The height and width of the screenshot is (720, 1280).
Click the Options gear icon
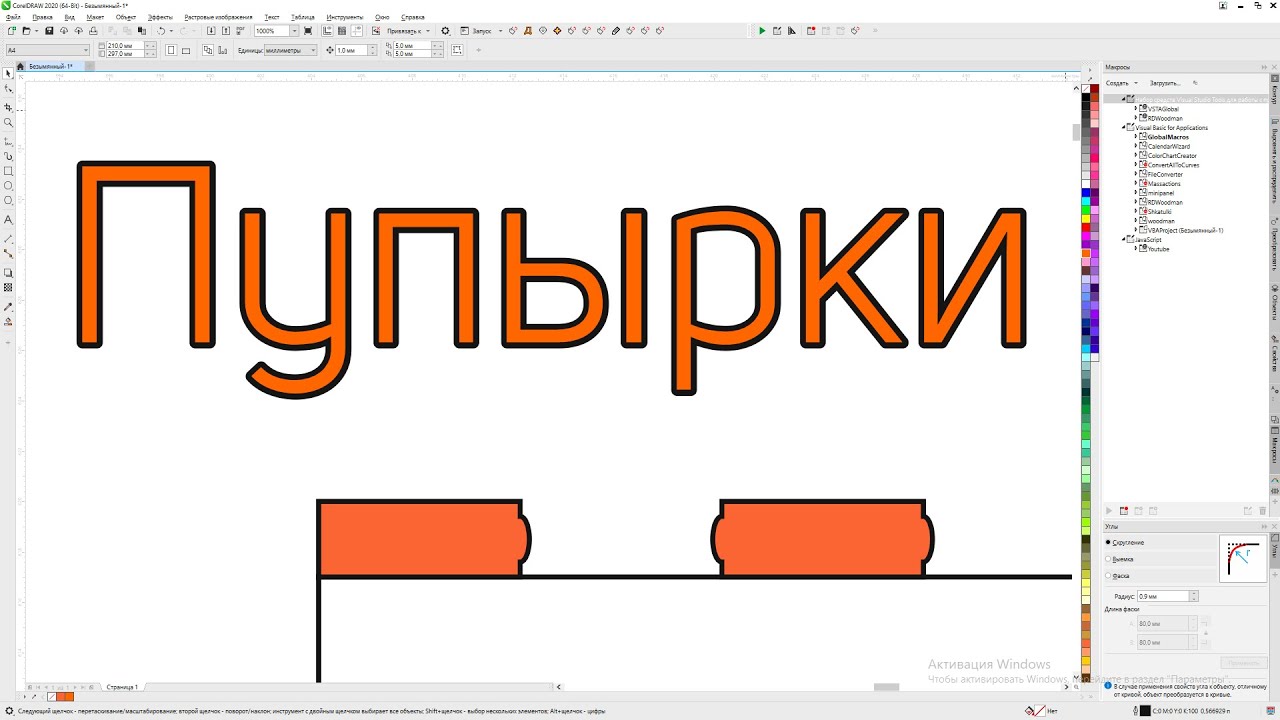click(x=446, y=31)
